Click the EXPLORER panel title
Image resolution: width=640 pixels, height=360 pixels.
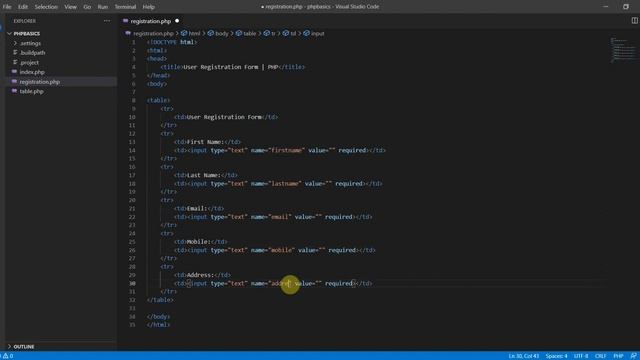click(24, 21)
